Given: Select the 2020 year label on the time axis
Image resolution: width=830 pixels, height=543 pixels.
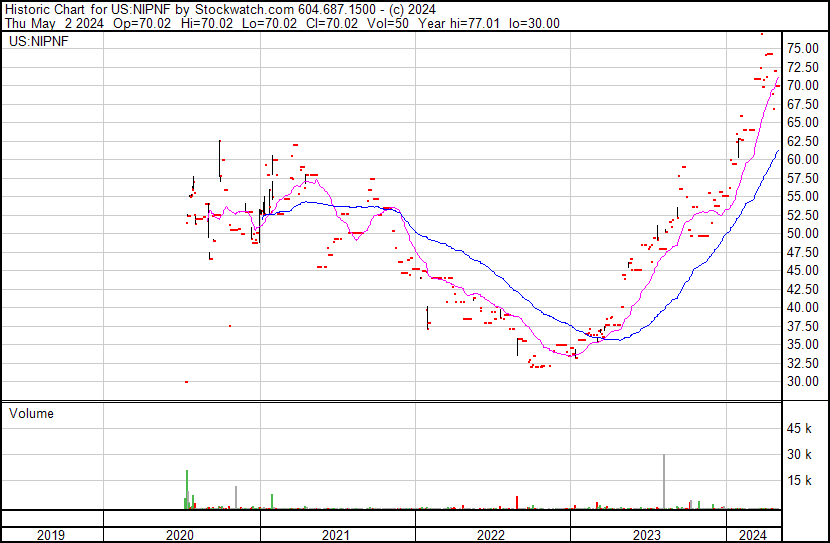Looking at the screenshot, I should [181, 534].
